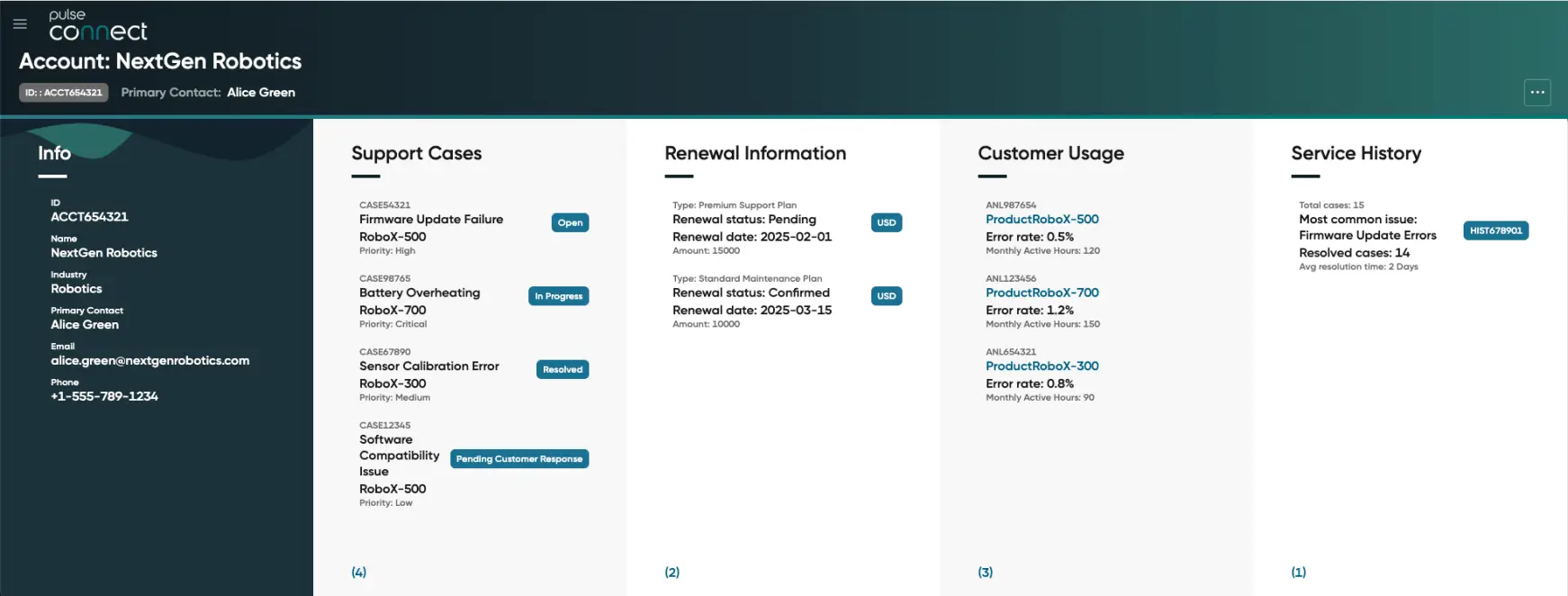Click Alice Green in the header
1568x596 pixels.
[261, 93]
